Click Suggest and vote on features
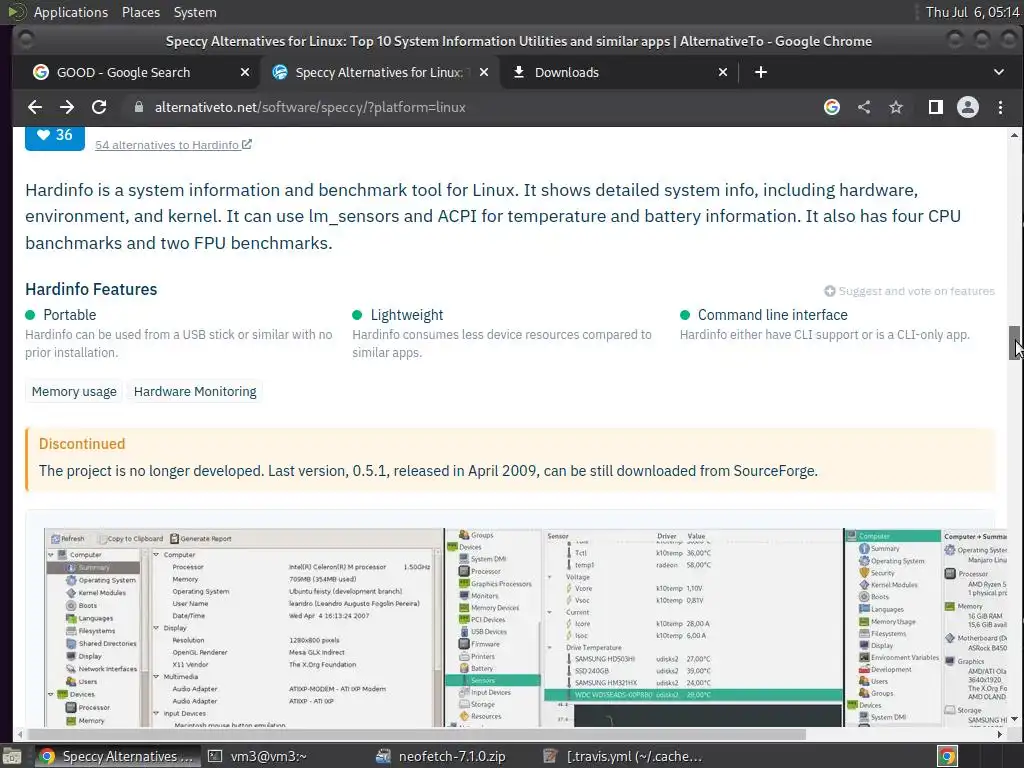Image resolution: width=1024 pixels, height=768 pixels. tap(909, 291)
